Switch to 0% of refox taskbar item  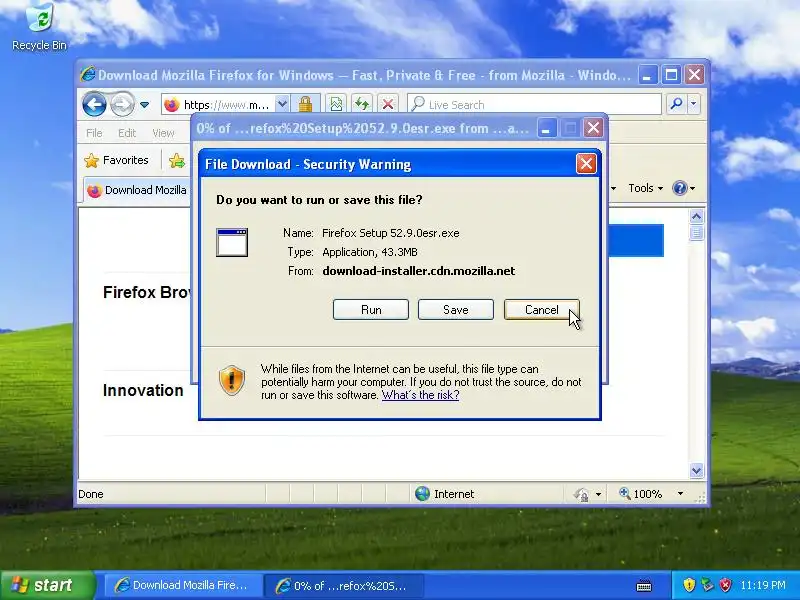click(x=344, y=585)
